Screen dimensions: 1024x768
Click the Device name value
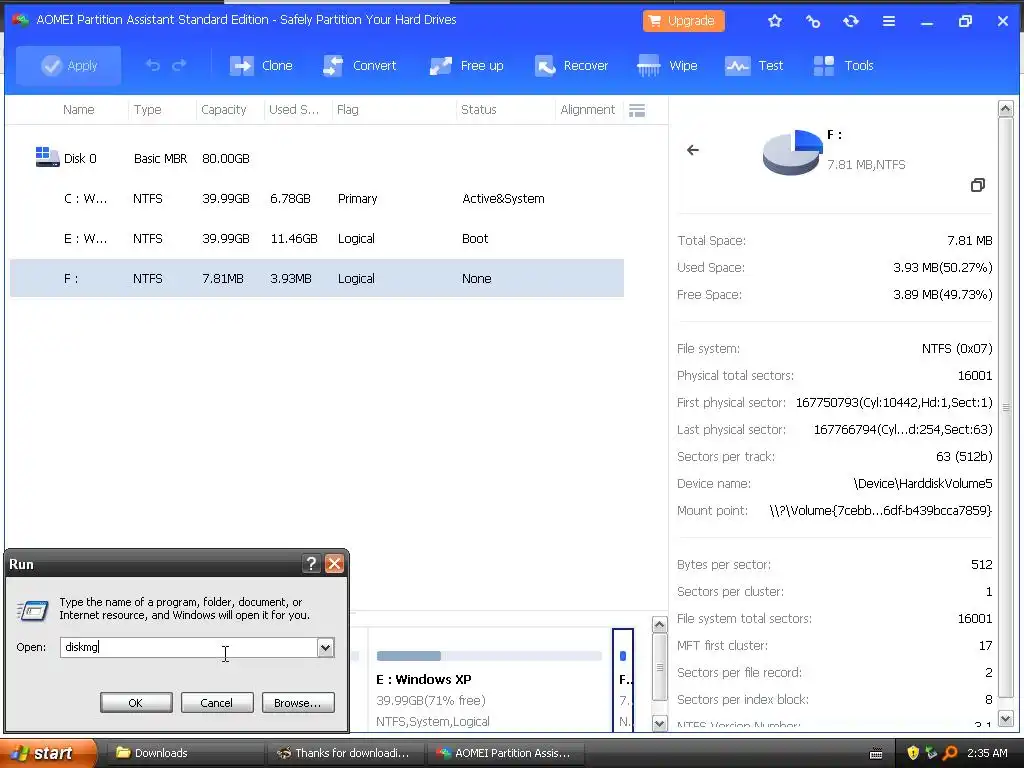coord(923,484)
